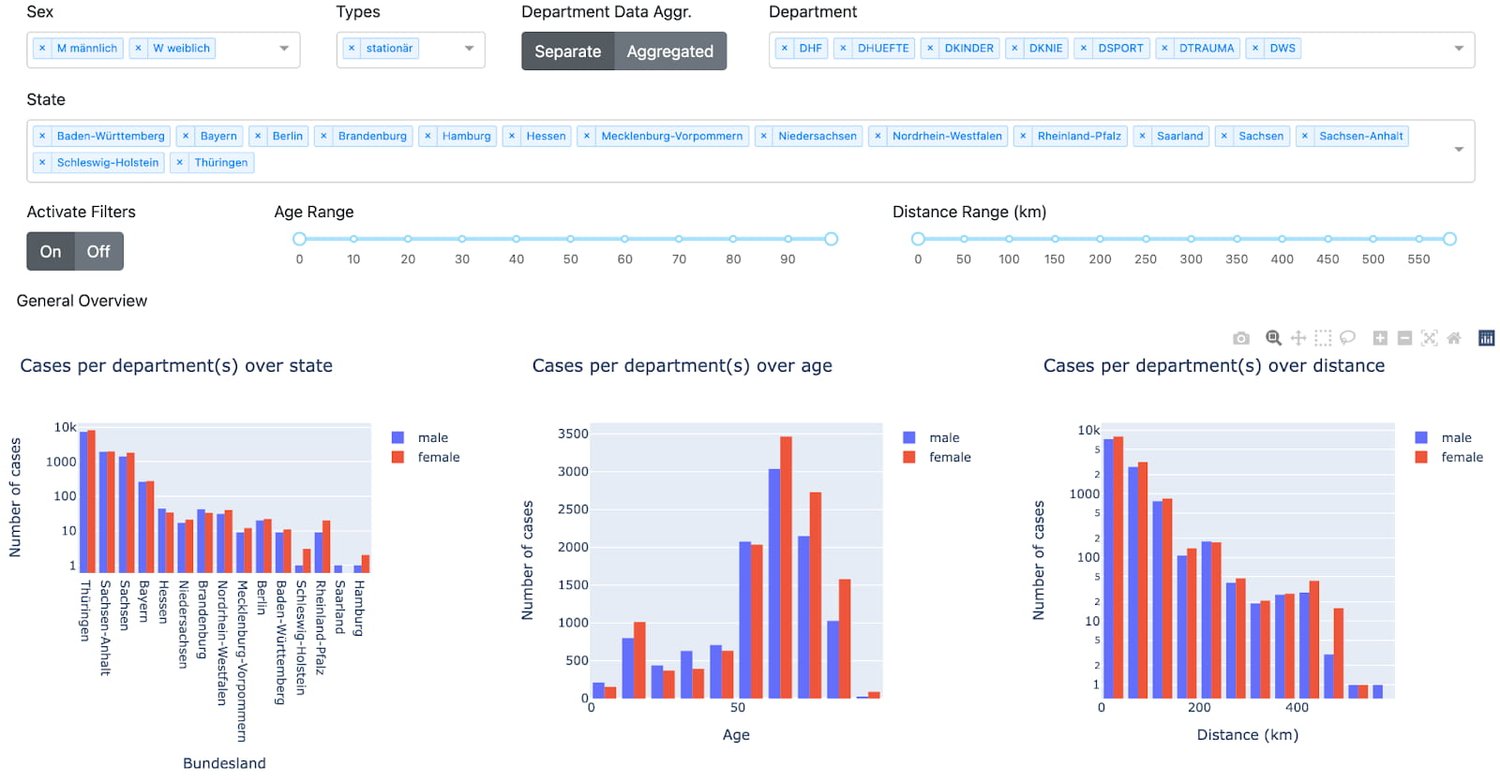Select the Pan tool in plot modebar
1500x780 pixels.
tap(1299, 338)
